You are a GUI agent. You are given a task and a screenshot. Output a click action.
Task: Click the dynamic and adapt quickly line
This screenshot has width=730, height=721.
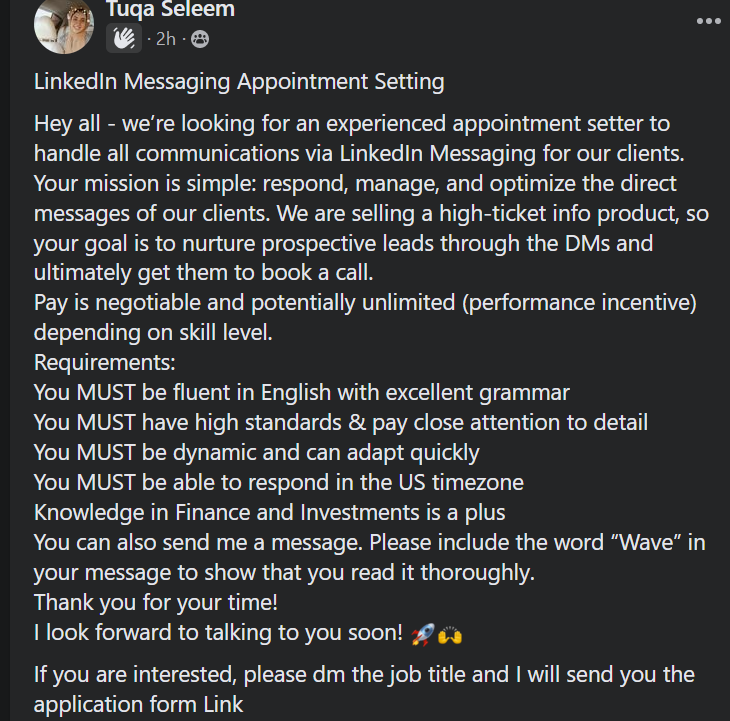point(257,453)
